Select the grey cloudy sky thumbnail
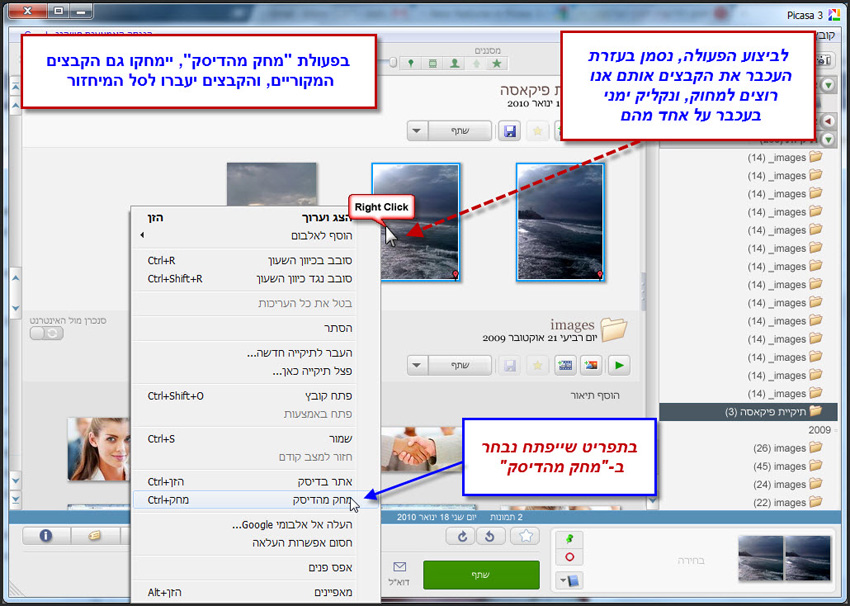 coord(272,184)
